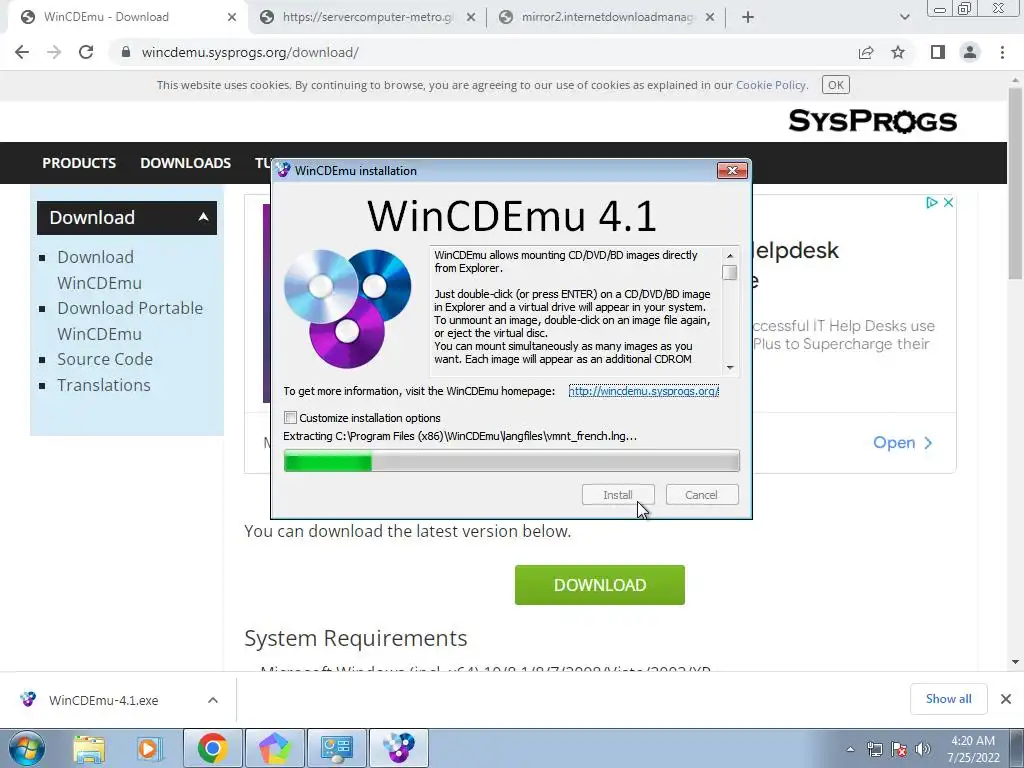The width and height of the screenshot is (1024, 768).
Task: Click the SysProgs logo
Action: click(x=872, y=121)
